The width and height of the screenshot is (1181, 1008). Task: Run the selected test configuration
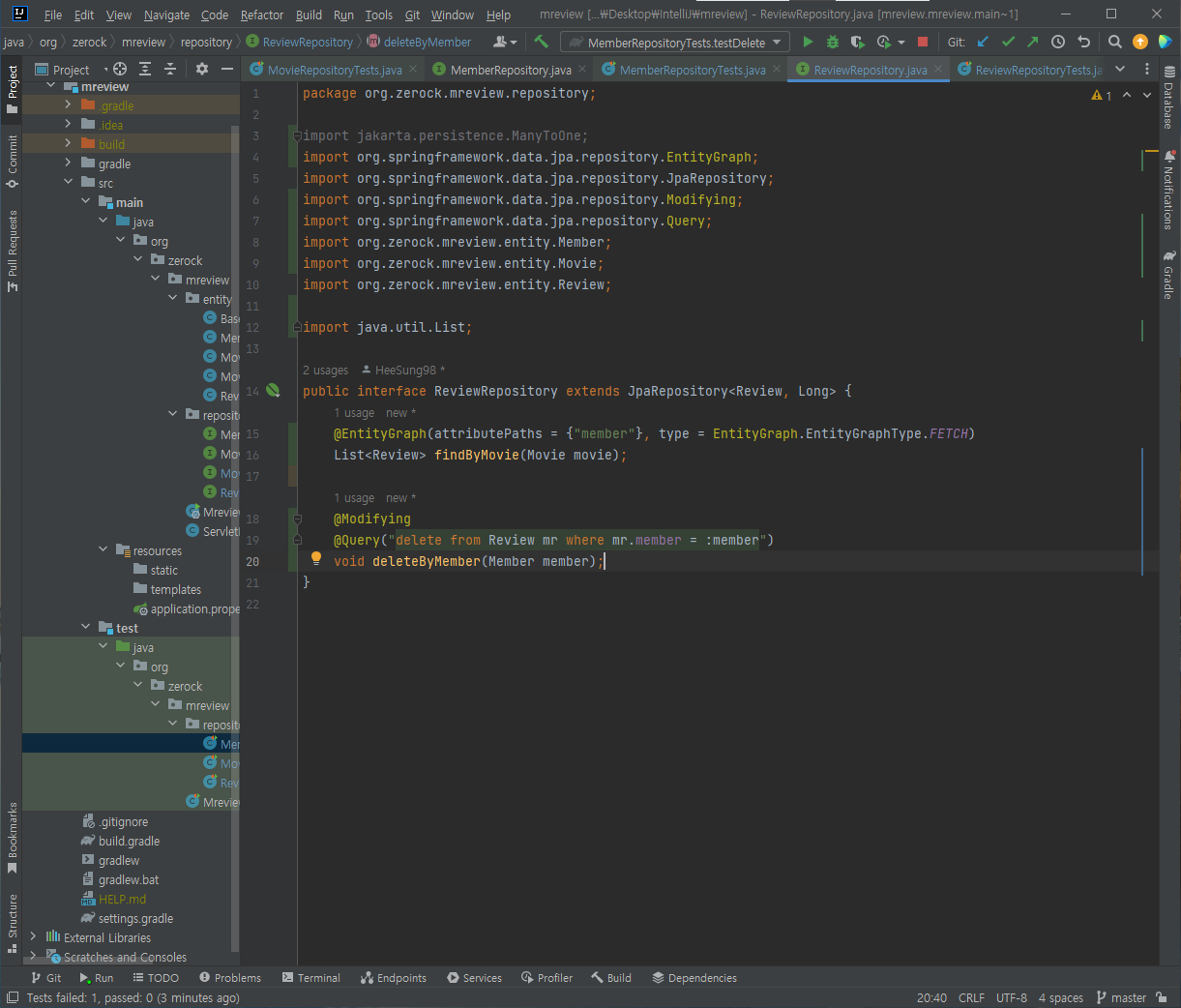(808, 42)
